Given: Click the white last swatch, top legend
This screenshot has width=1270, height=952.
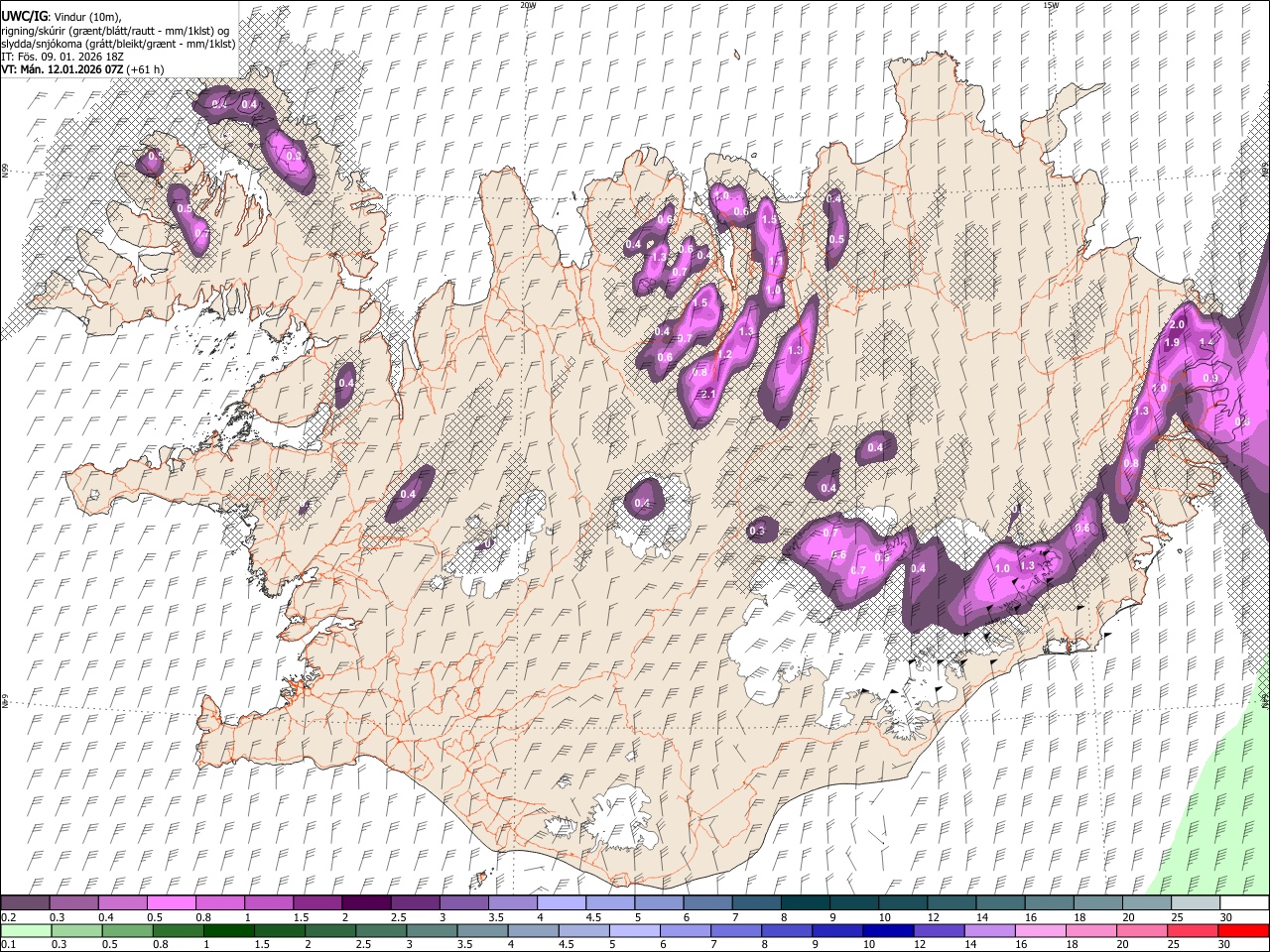Looking at the screenshot, I should click(1244, 902).
